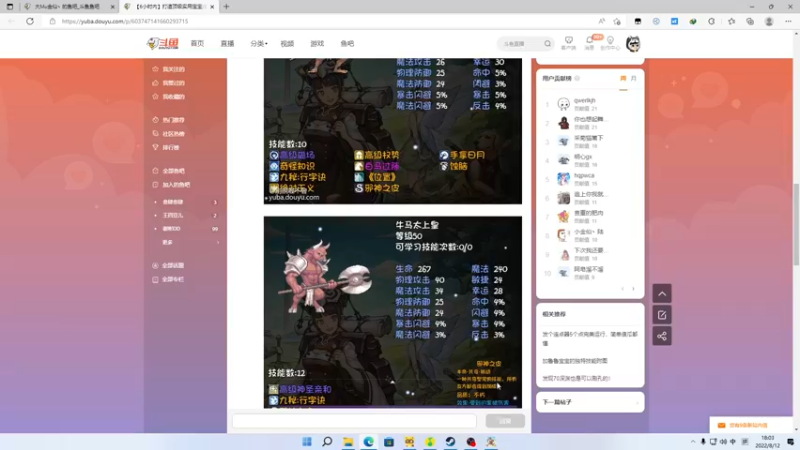This screenshot has height=450, width=800.
Task: Click the icon beside the last left-sidebar entry
Action: [x=156, y=280]
